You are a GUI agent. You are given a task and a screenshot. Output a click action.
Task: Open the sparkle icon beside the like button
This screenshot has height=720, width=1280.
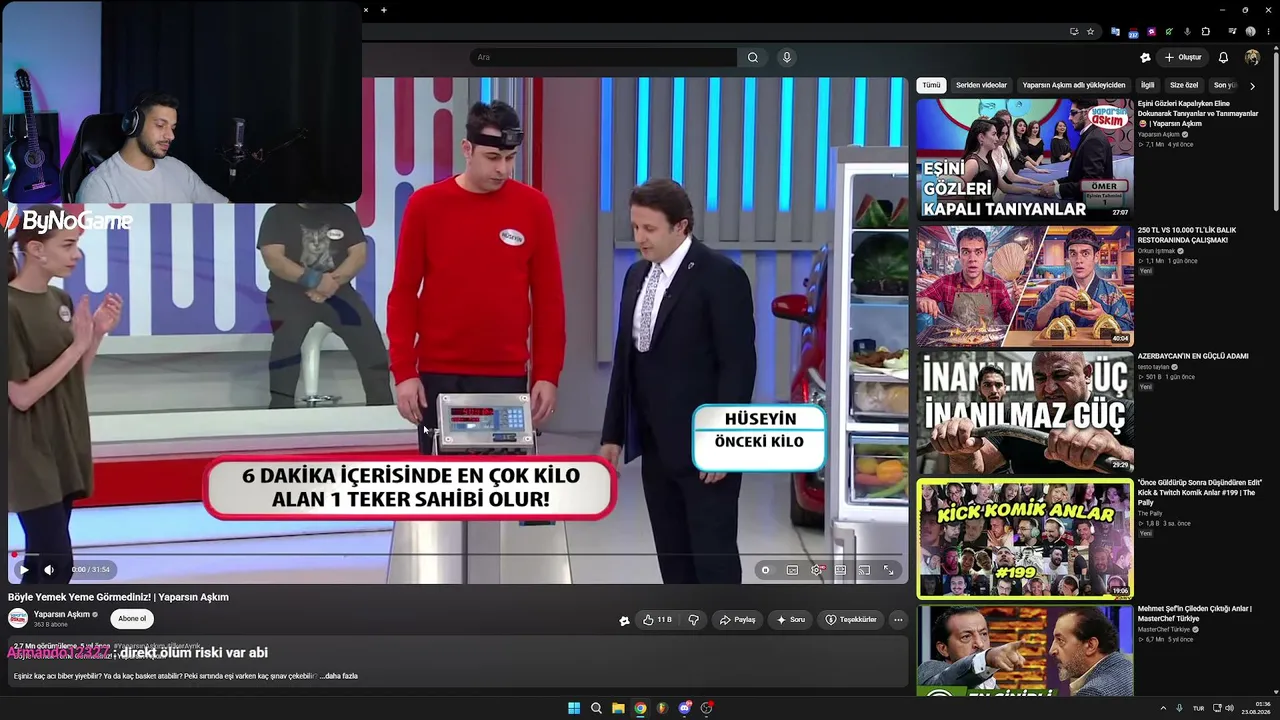(x=624, y=620)
